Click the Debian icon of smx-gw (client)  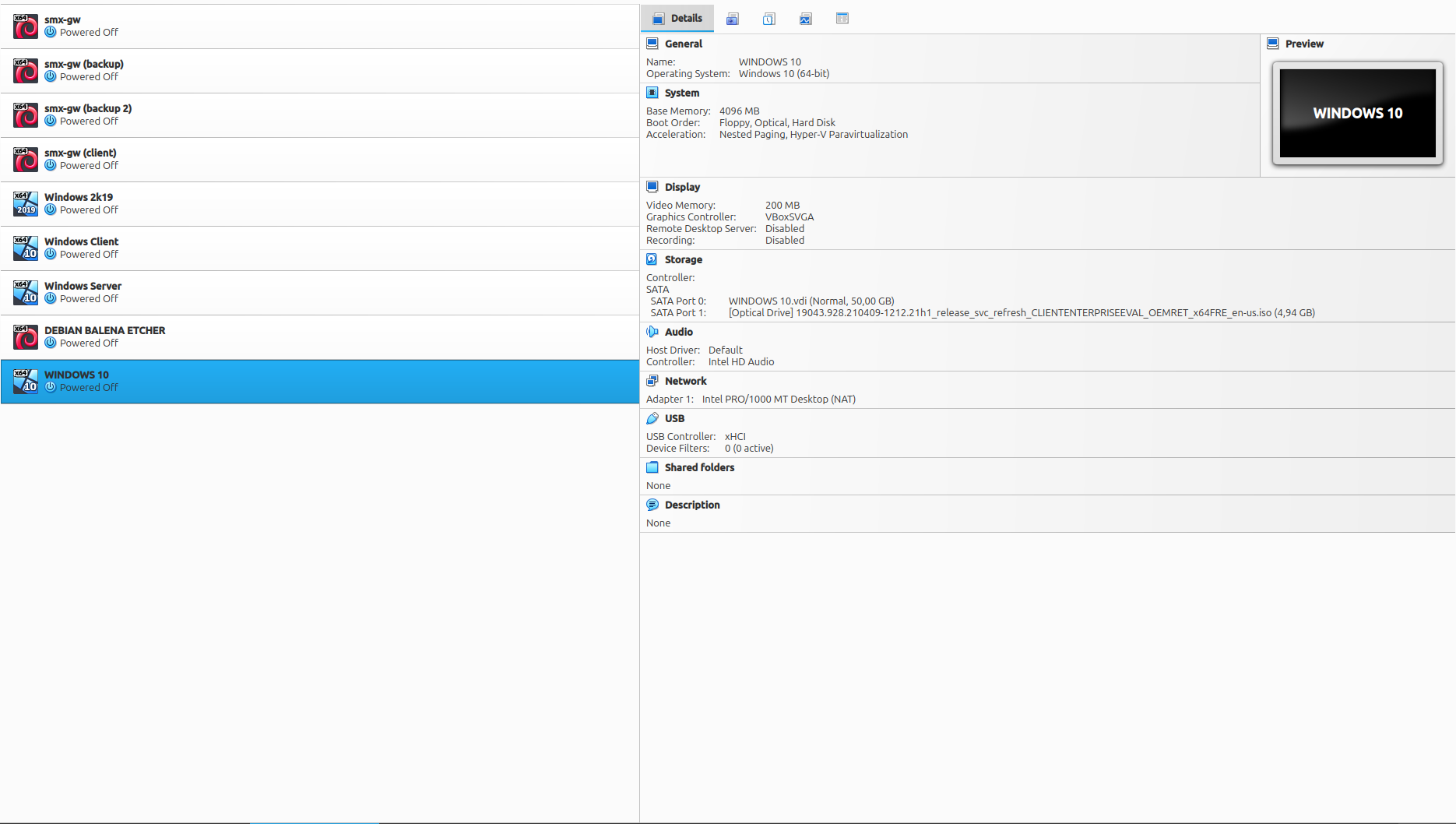(x=26, y=160)
